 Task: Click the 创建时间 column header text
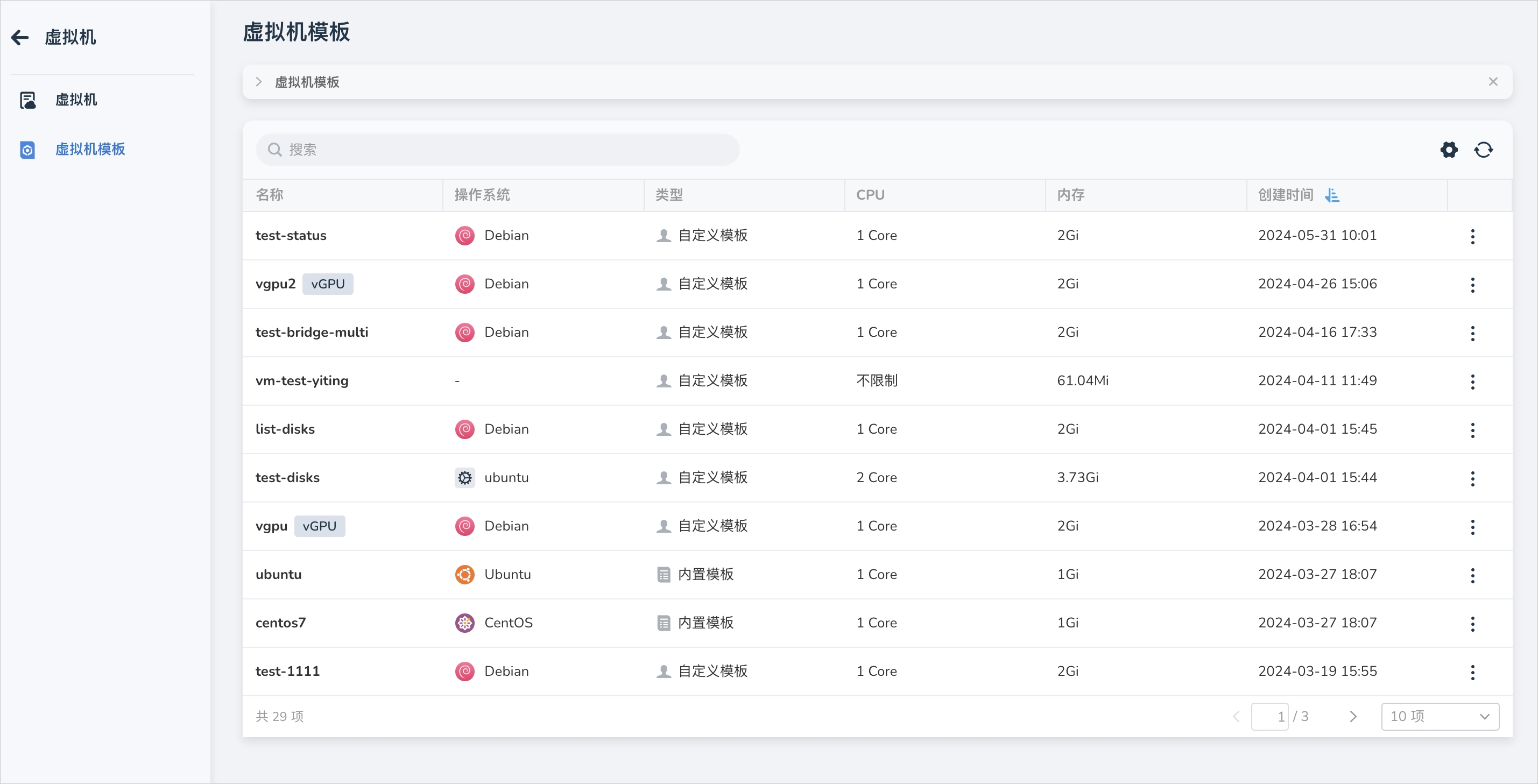[1286, 195]
